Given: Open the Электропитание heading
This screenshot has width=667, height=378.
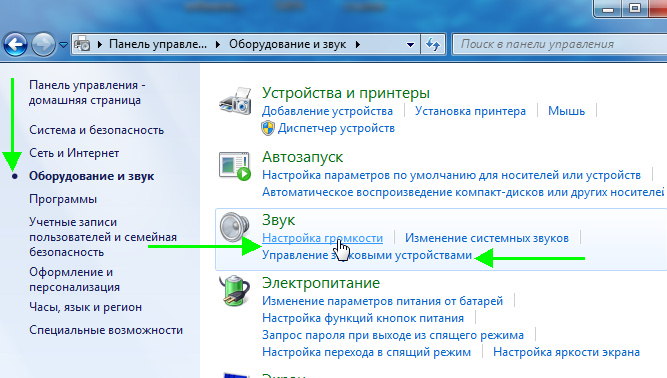Looking at the screenshot, I should click(321, 283).
